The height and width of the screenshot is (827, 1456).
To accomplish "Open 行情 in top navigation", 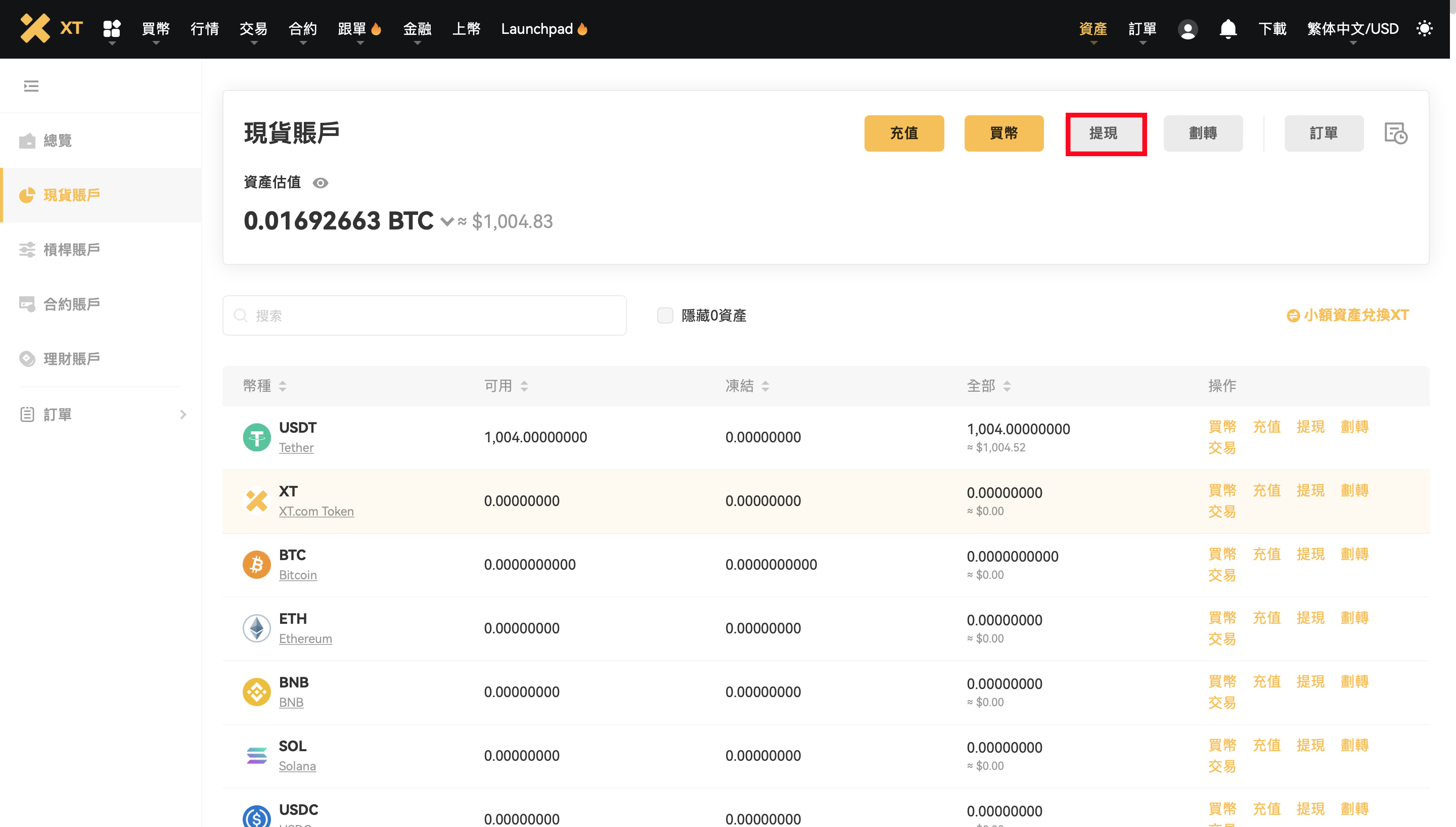I will coord(204,29).
